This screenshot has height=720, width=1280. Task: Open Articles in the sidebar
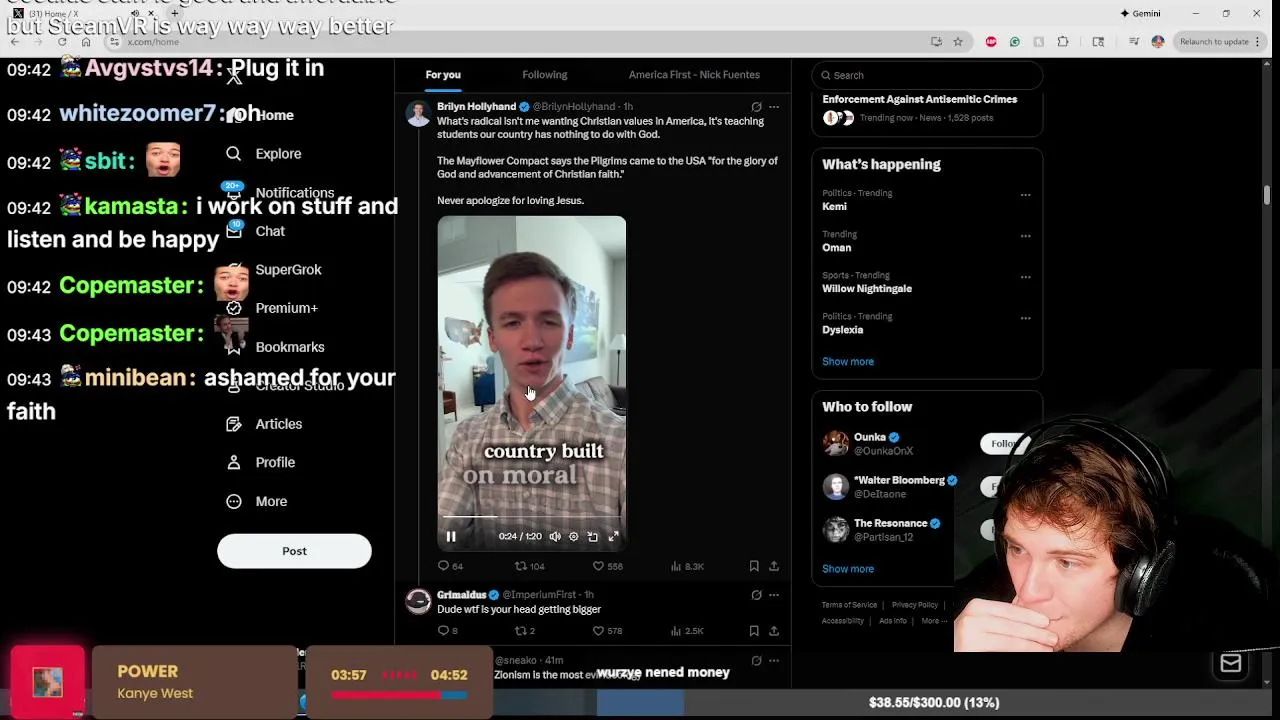pos(265,424)
